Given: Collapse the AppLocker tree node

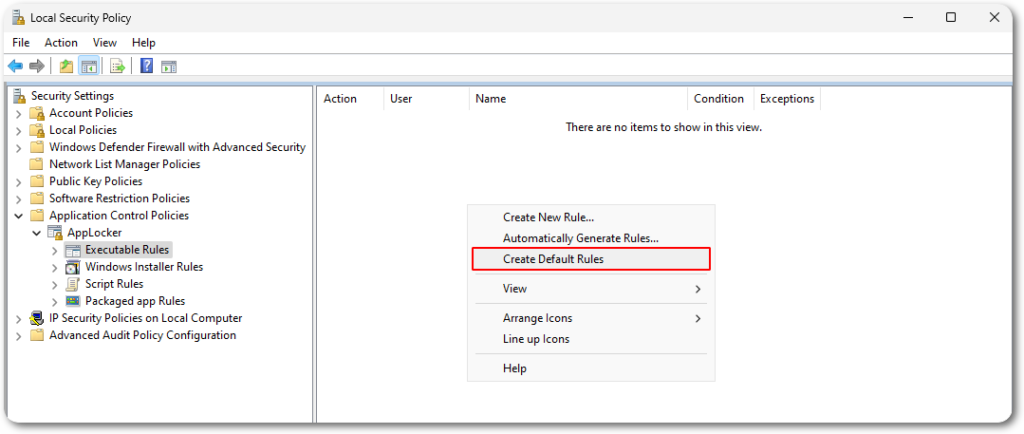Looking at the screenshot, I should pyautogui.click(x=36, y=233).
